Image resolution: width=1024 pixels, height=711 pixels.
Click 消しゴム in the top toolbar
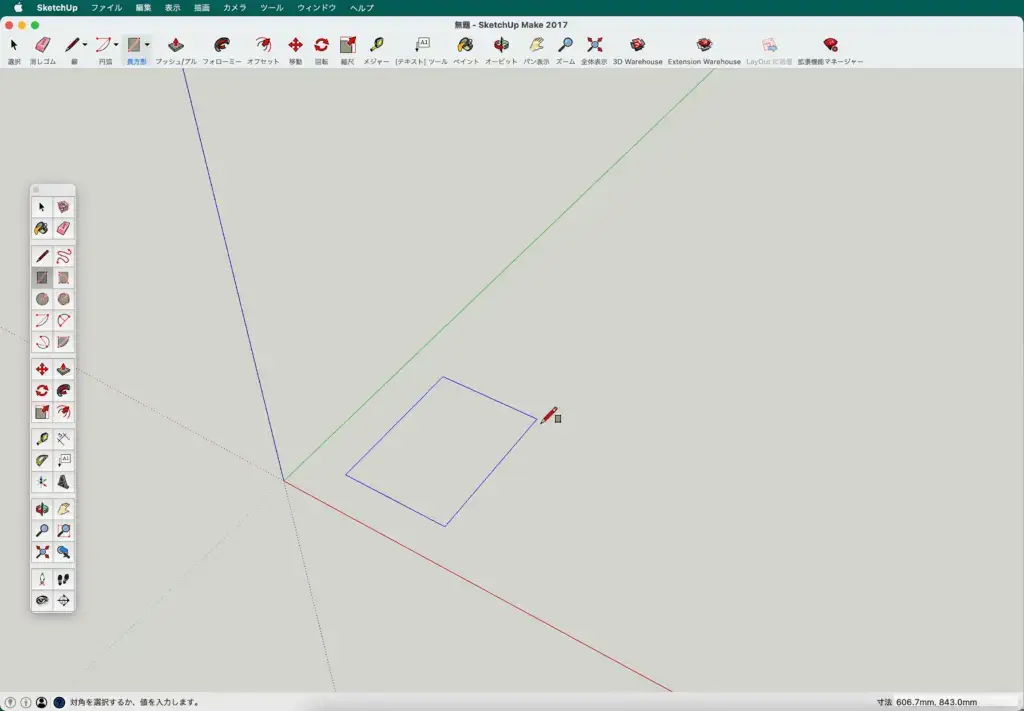[42, 51]
